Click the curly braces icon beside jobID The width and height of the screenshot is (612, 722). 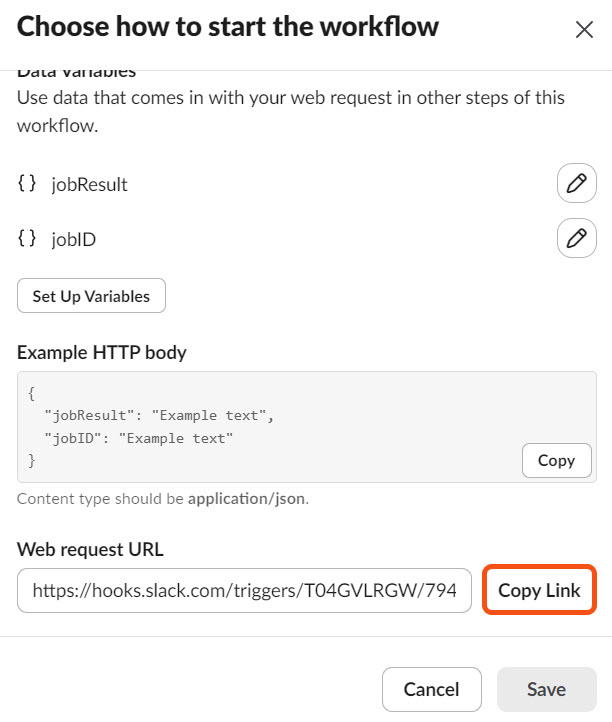27,238
